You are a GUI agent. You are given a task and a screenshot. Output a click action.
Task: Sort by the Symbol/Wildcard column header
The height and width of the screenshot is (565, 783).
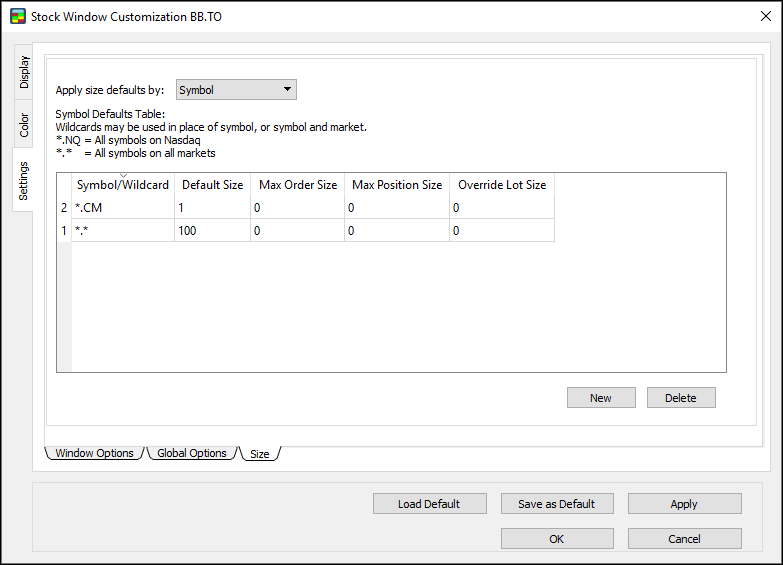(x=122, y=185)
